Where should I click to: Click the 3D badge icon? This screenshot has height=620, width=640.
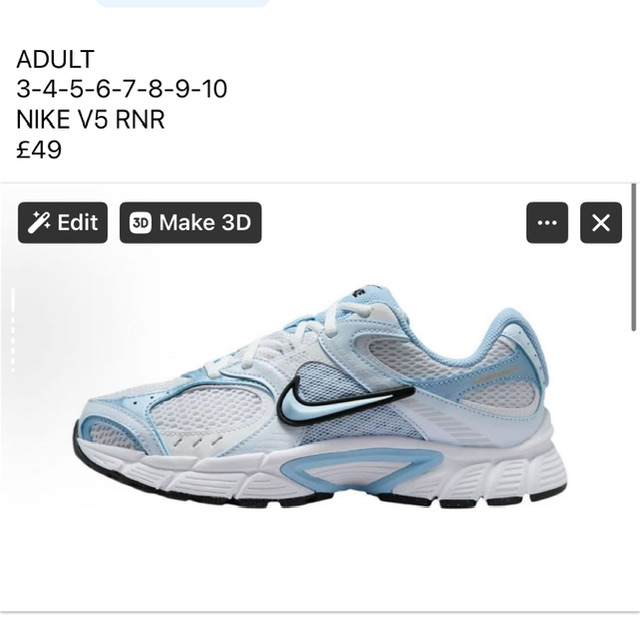pyautogui.click(x=140, y=223)
